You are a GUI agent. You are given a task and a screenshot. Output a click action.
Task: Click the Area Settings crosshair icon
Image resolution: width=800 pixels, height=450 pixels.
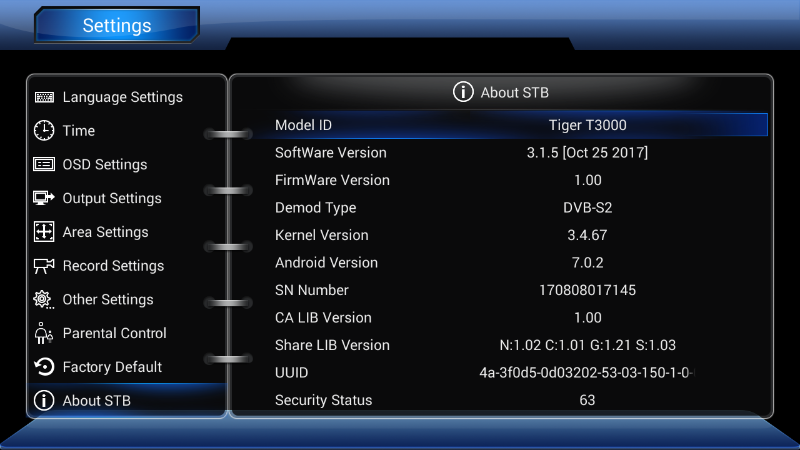click(44, 232)
